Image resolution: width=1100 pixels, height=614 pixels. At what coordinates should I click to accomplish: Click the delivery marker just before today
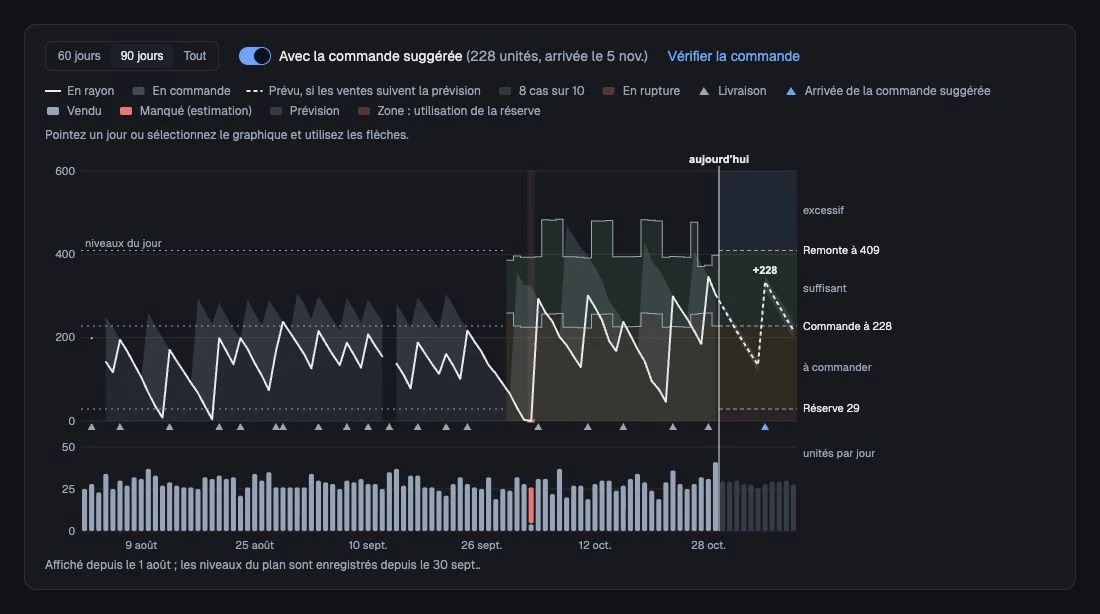[708, 427]
